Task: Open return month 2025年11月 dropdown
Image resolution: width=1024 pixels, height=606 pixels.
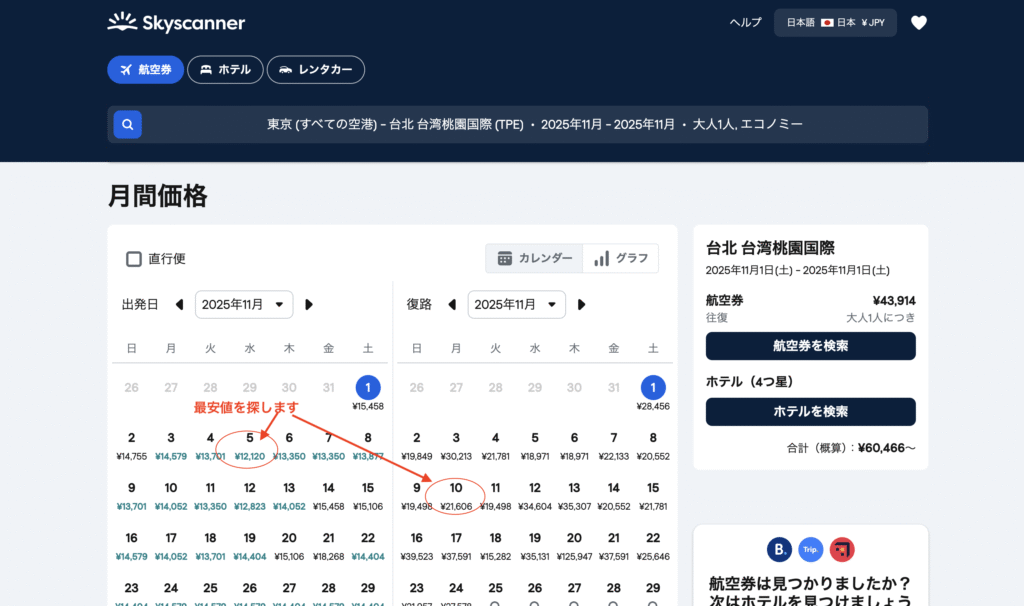Action: point(516,305)
